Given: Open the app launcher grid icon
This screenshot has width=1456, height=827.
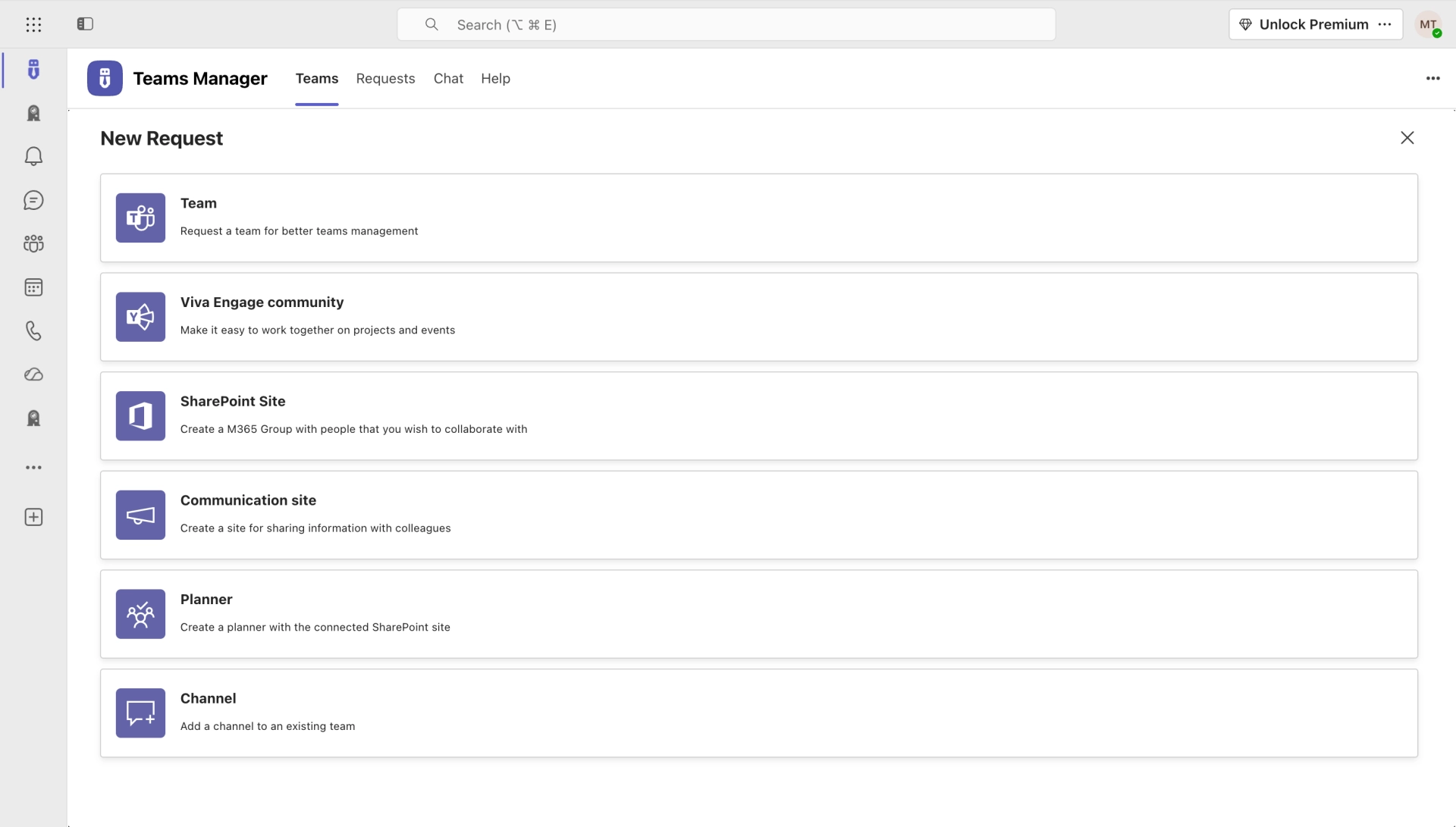Looking at the screenshot, I should (33, 24).
